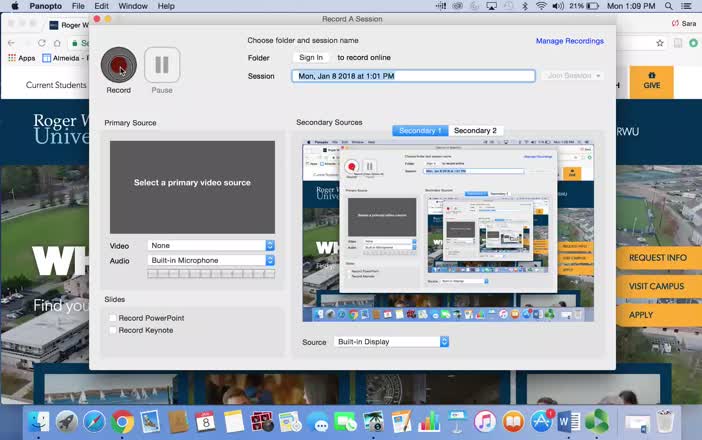Enable the Record Keynote checkbox
This screenshot has width=702, height=440.
click(113, 330)
